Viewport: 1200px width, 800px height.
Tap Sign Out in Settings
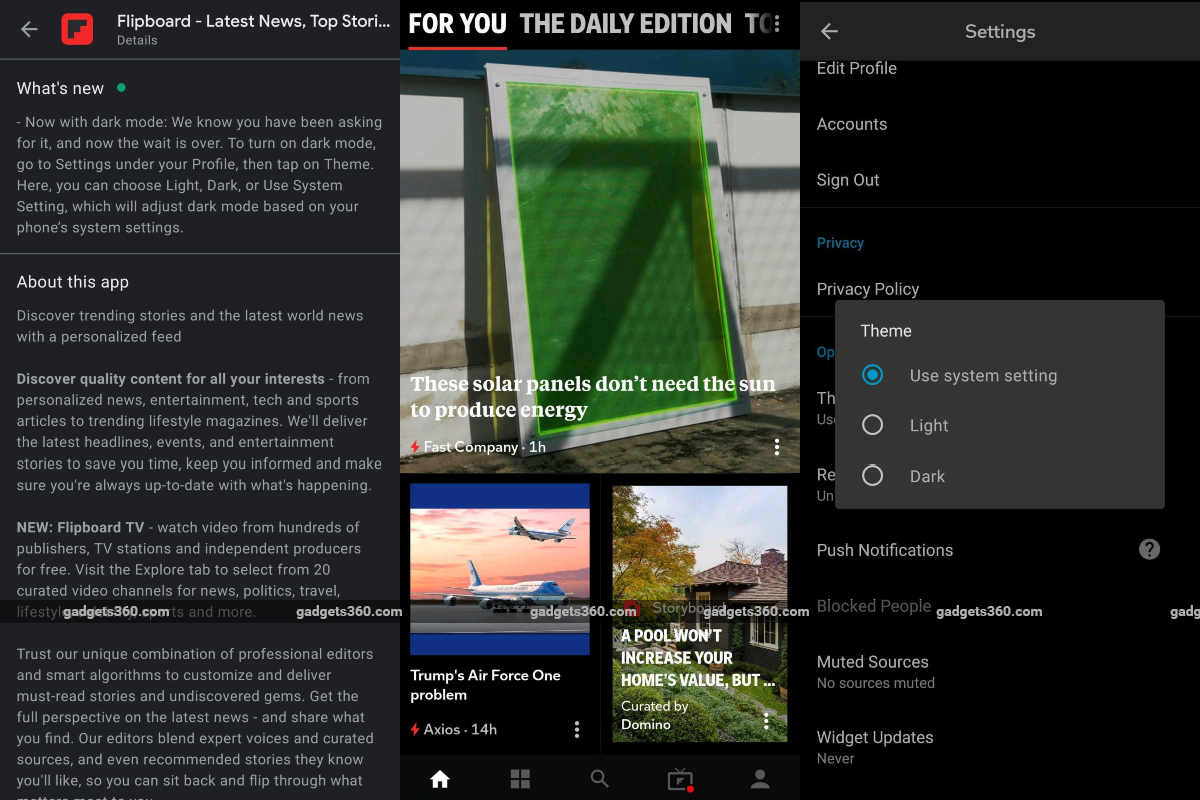[849, 180]
